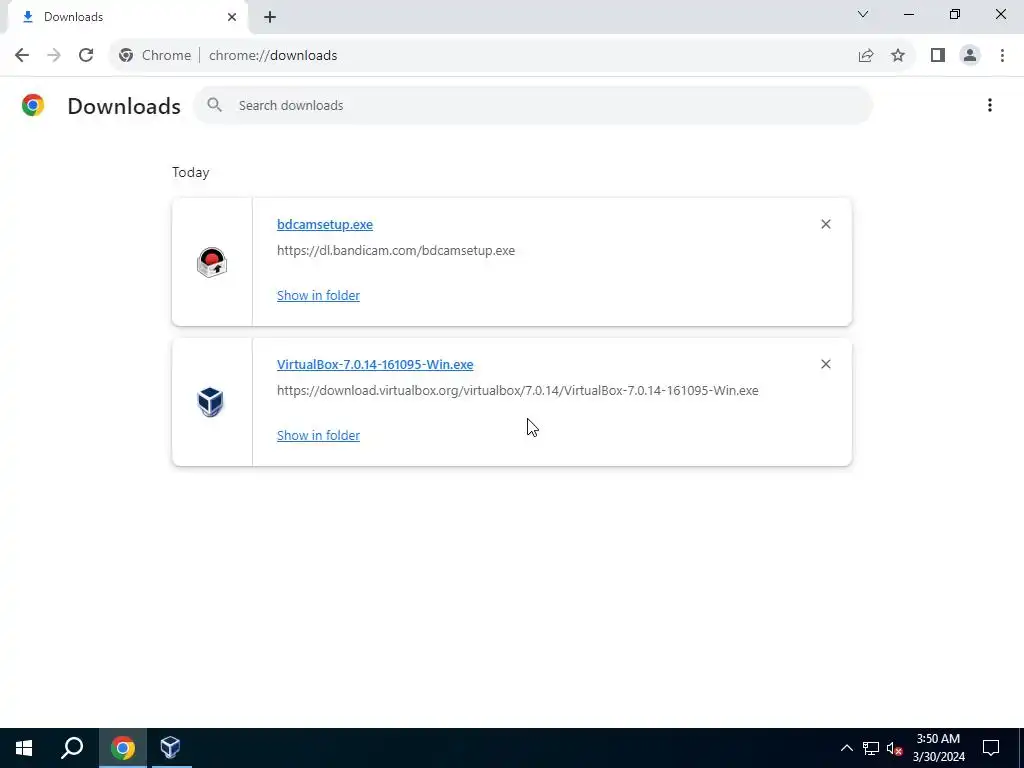Click the Search downloads field
The width and height of the screenshot is (1024, 768).
pyautogui.click(x=533, y=105)
